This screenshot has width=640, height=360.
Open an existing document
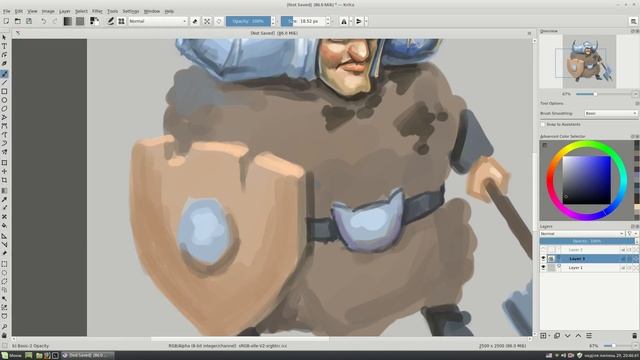pyautogui.click(x=18, y=21)
